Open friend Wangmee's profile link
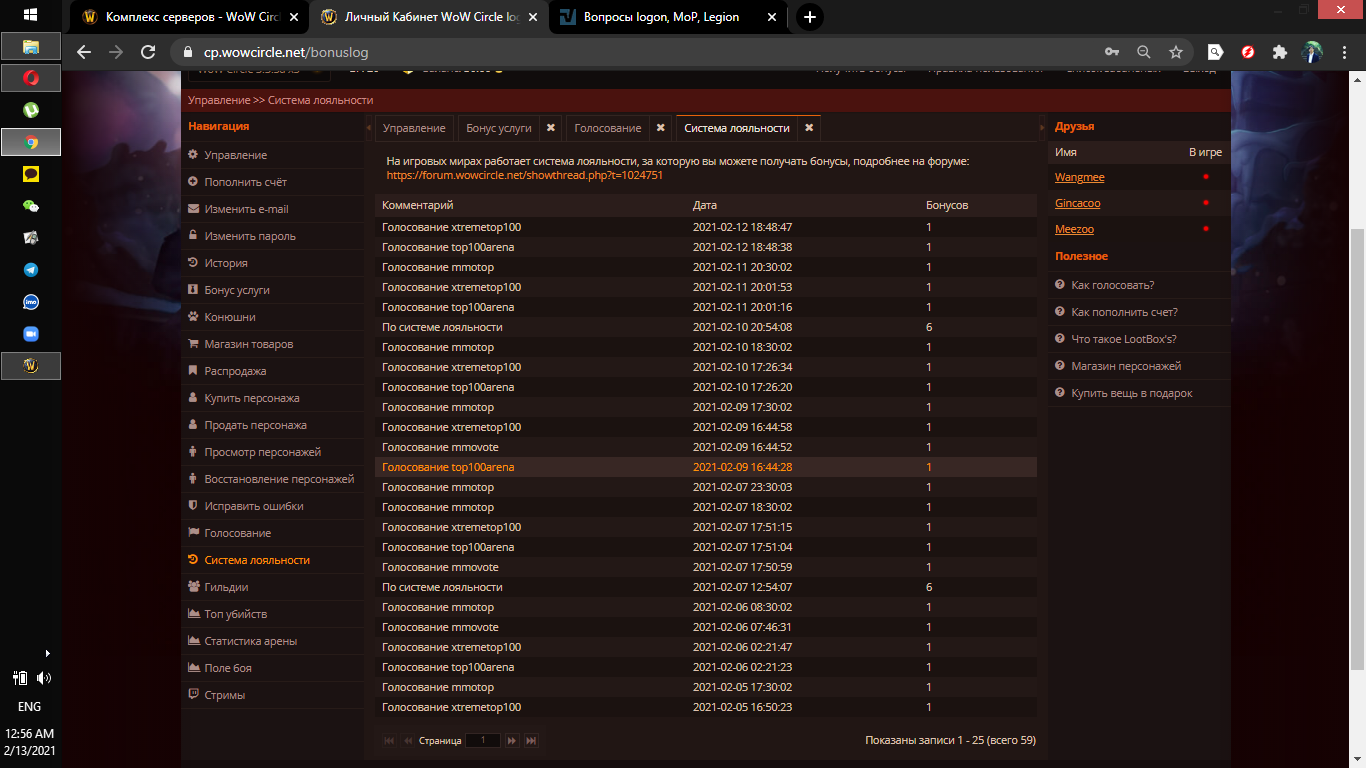 [1079, 177]
